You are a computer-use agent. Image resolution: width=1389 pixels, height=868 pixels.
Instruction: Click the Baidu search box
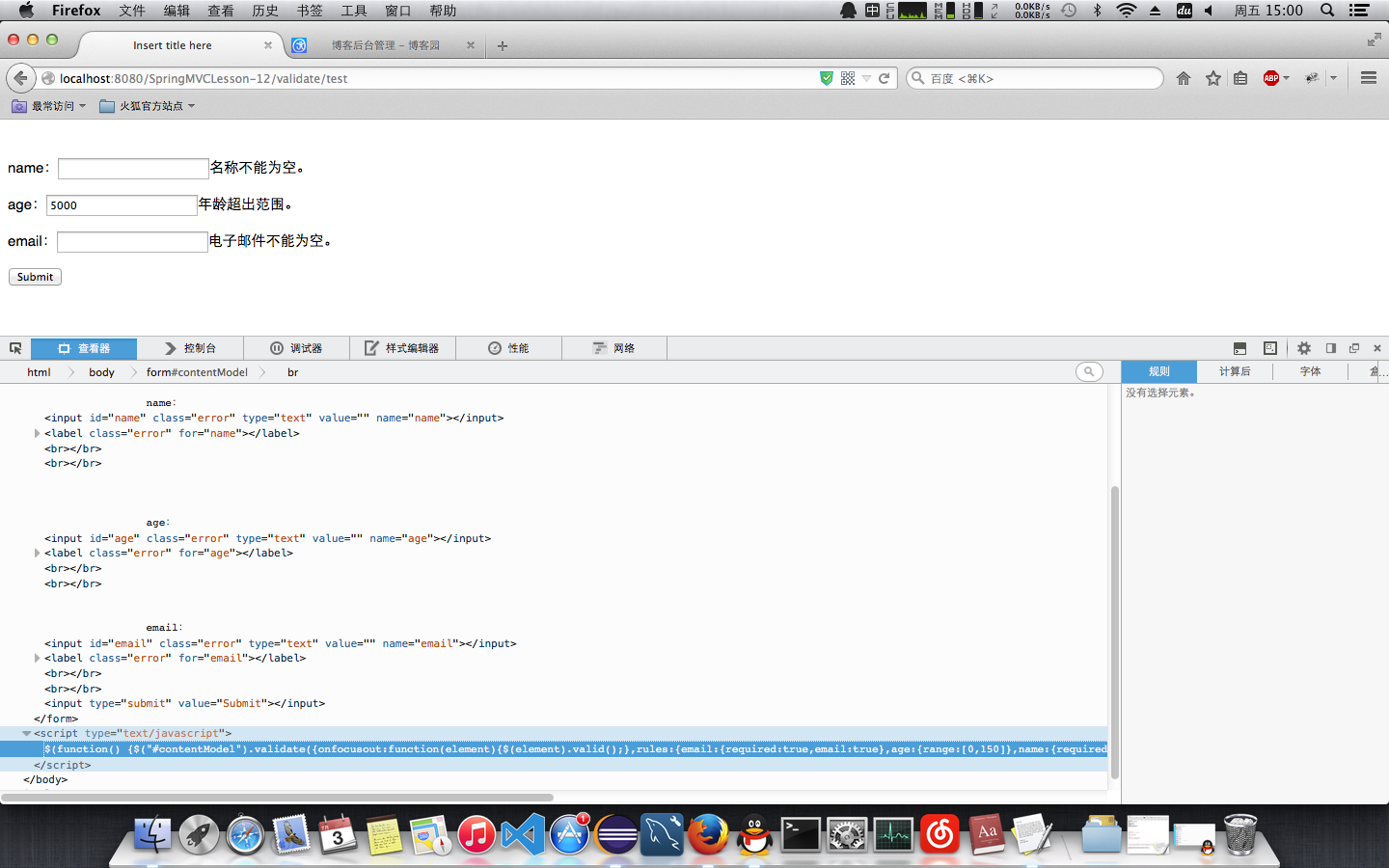1035,78
